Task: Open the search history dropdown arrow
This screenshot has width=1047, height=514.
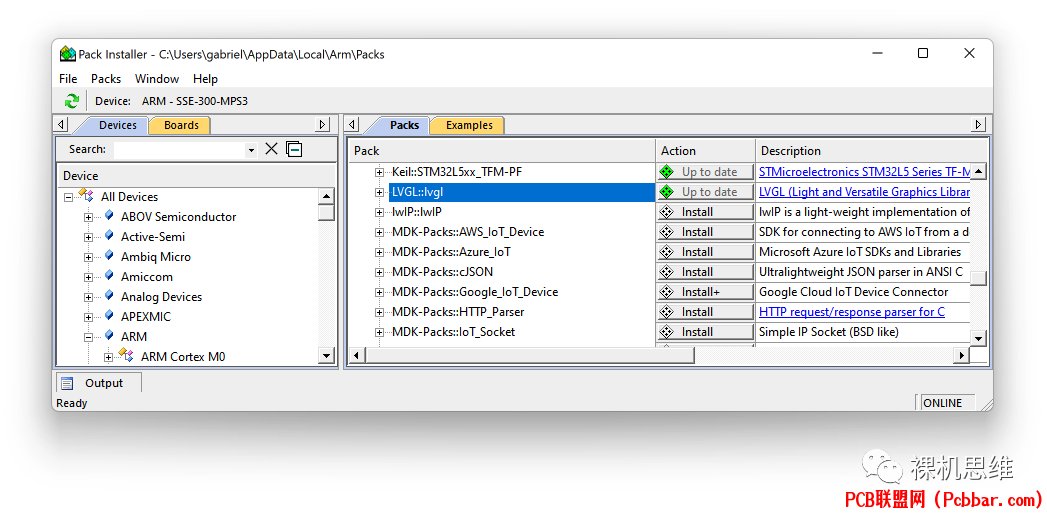Action: [251, 150]
